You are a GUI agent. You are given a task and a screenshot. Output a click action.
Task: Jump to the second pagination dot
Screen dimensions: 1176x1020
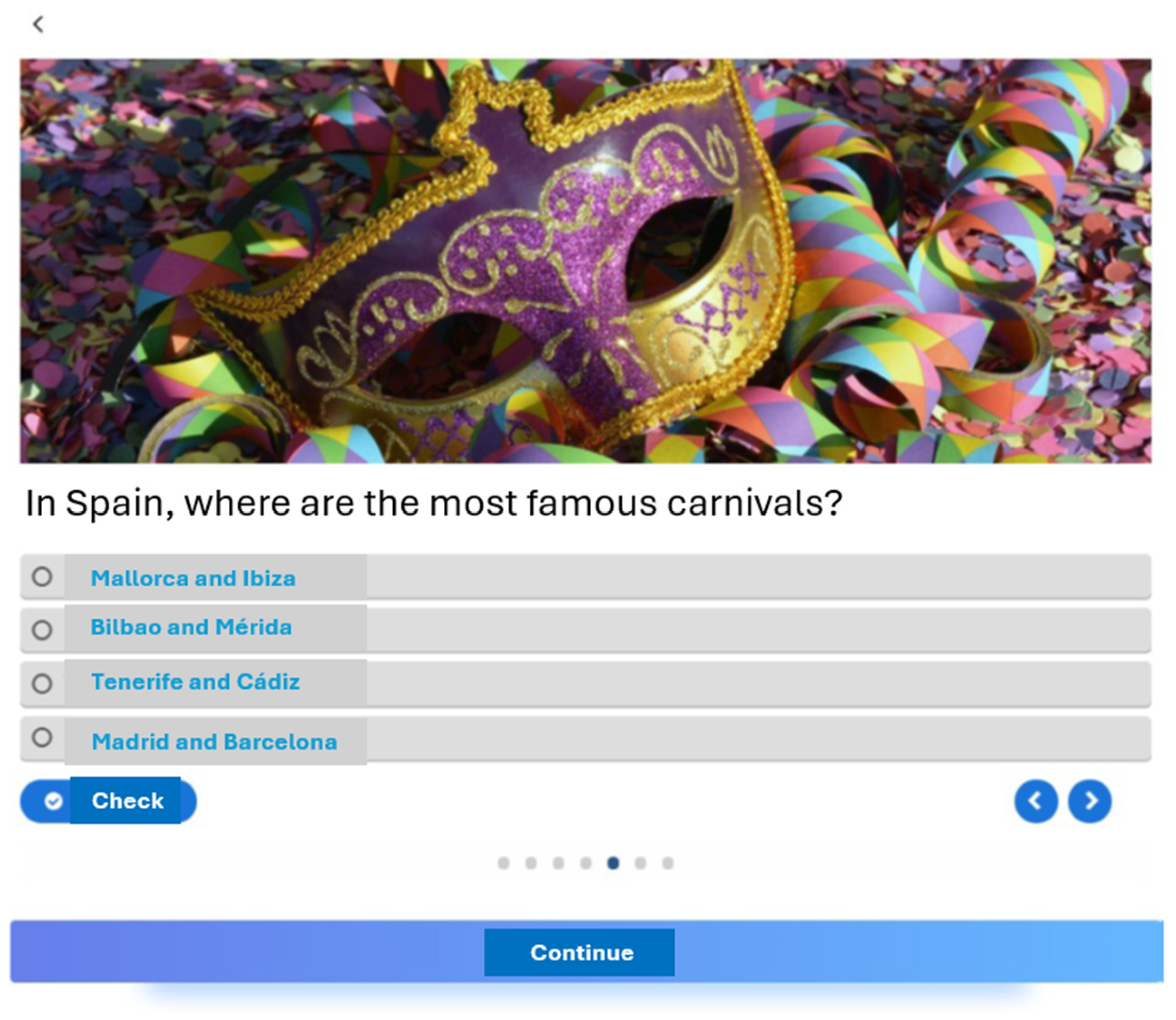tap(531, 863)
